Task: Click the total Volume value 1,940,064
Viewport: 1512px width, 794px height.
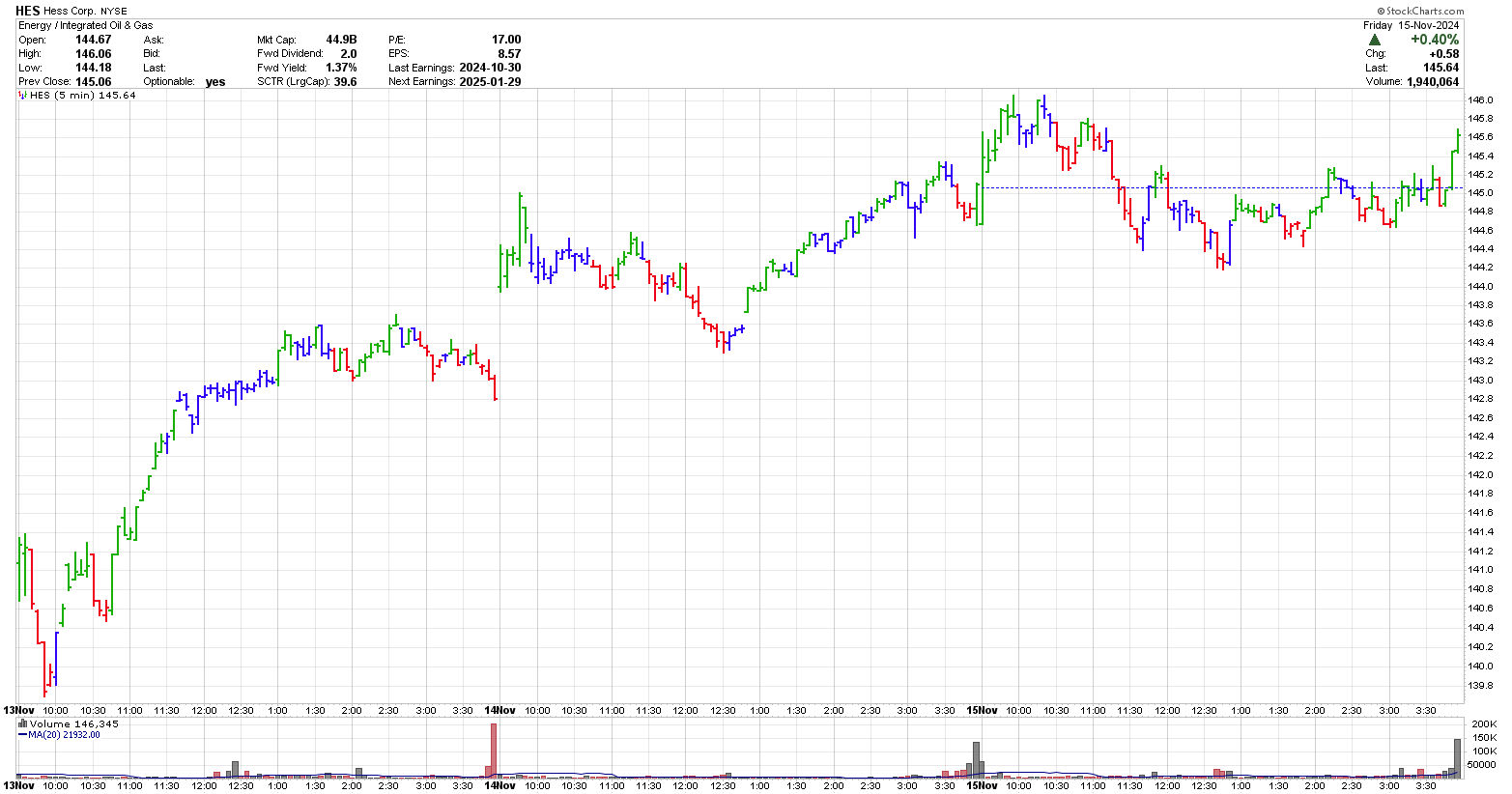Action: pyautogui.click(x=1431, y=82)
